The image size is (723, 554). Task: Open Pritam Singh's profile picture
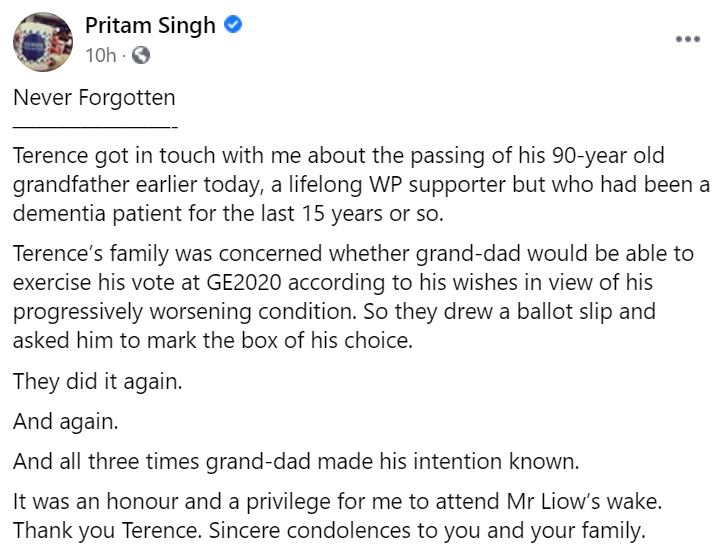point(41,40)
